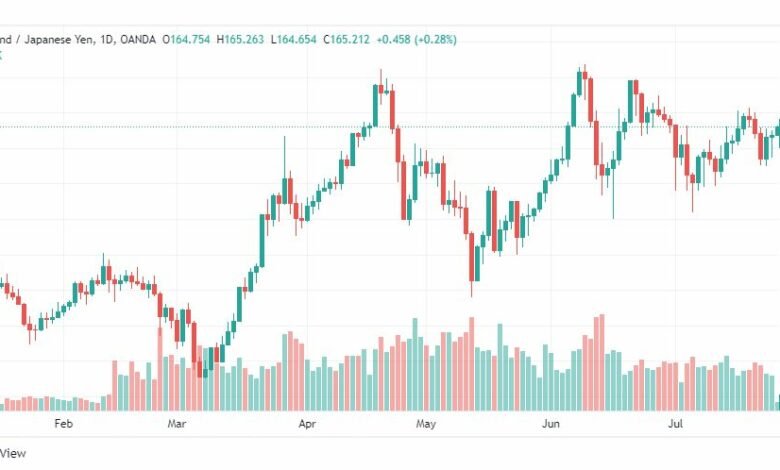Click the teal volume value under symbol title

(x=1, y=55)
